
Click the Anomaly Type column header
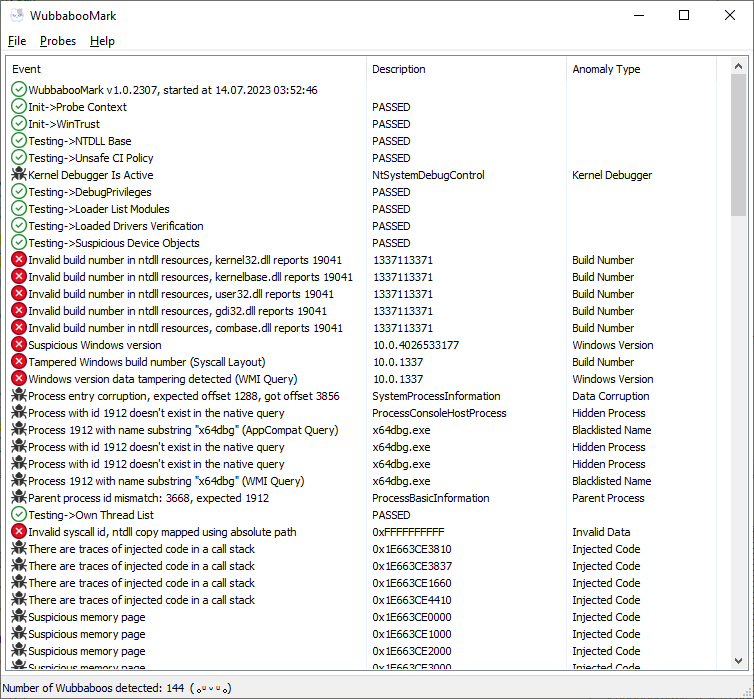tap(641, 69)
